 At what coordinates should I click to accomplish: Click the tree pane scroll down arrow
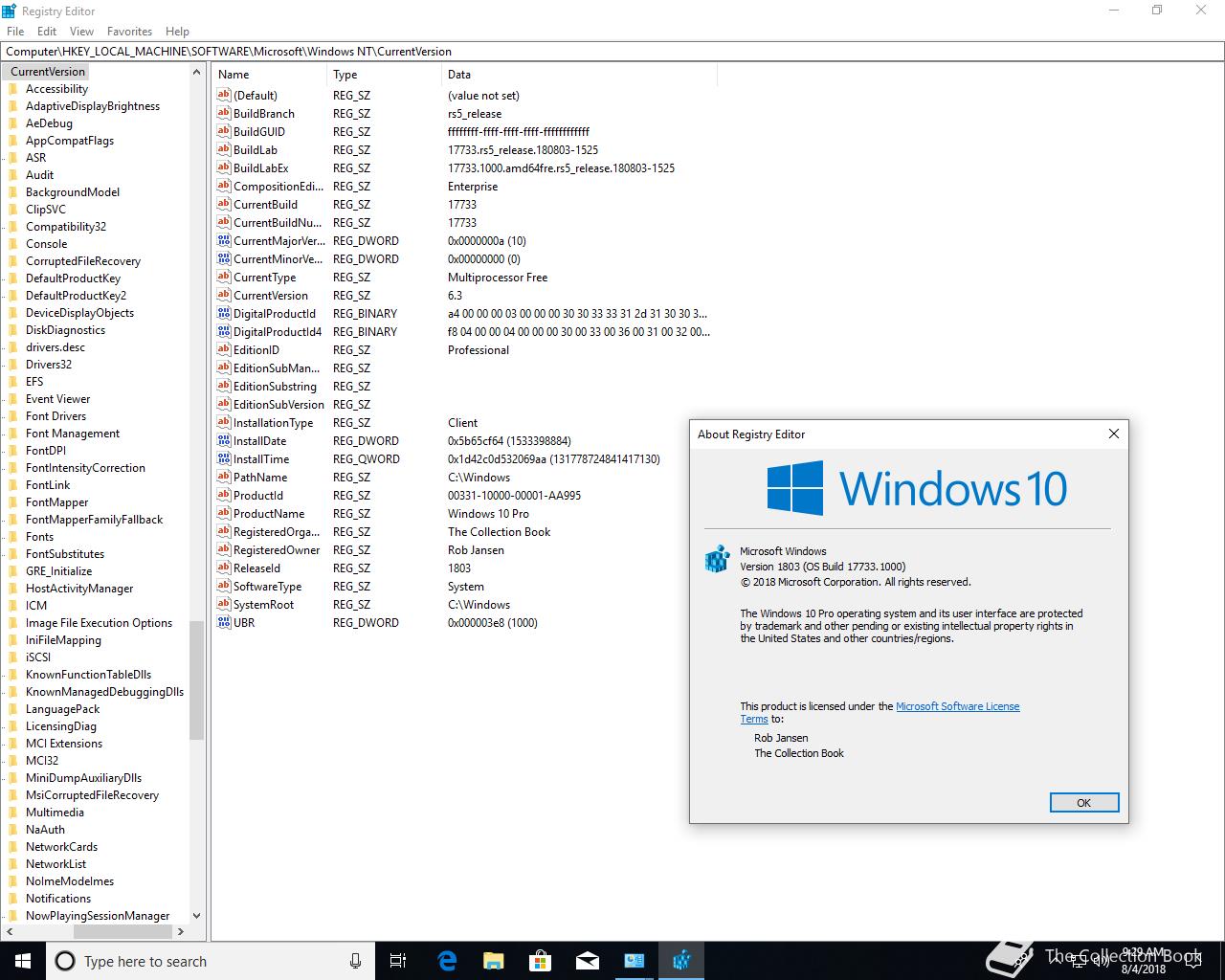[196, 916]
